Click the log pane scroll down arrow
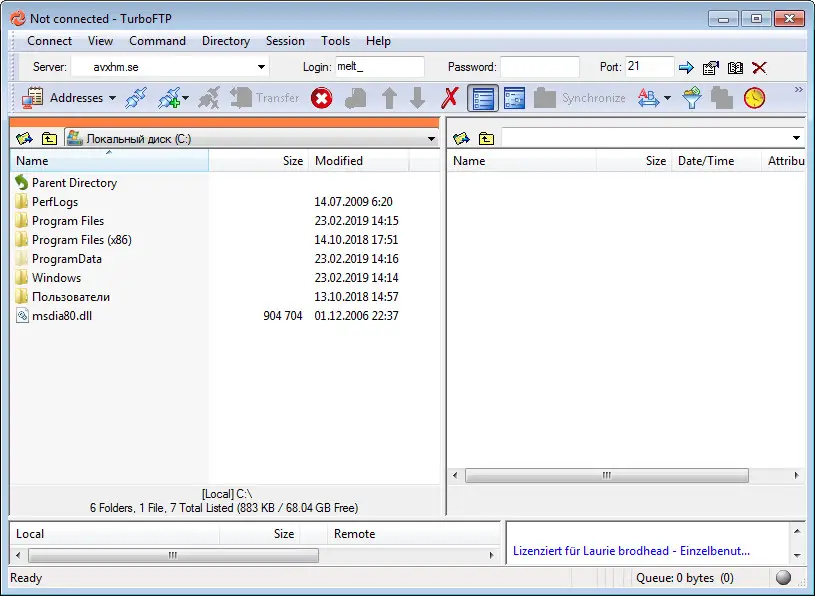 coord(797,555)
